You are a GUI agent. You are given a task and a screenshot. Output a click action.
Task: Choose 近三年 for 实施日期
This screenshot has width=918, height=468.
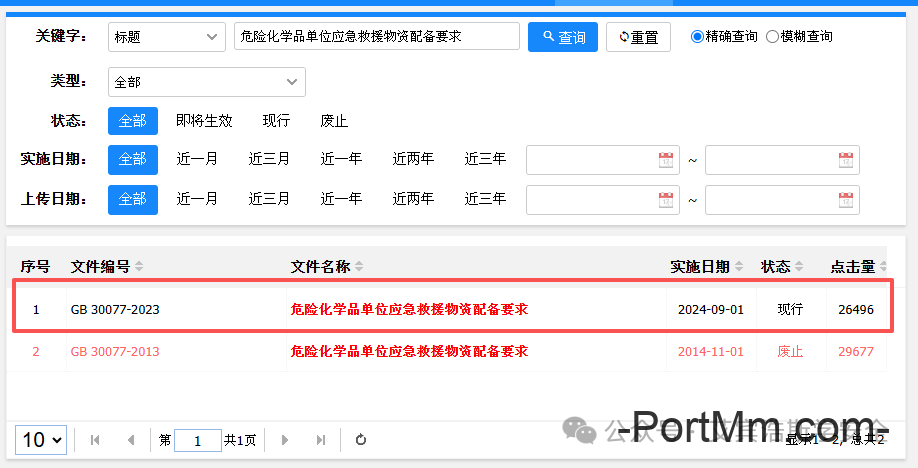pos(485,159)
